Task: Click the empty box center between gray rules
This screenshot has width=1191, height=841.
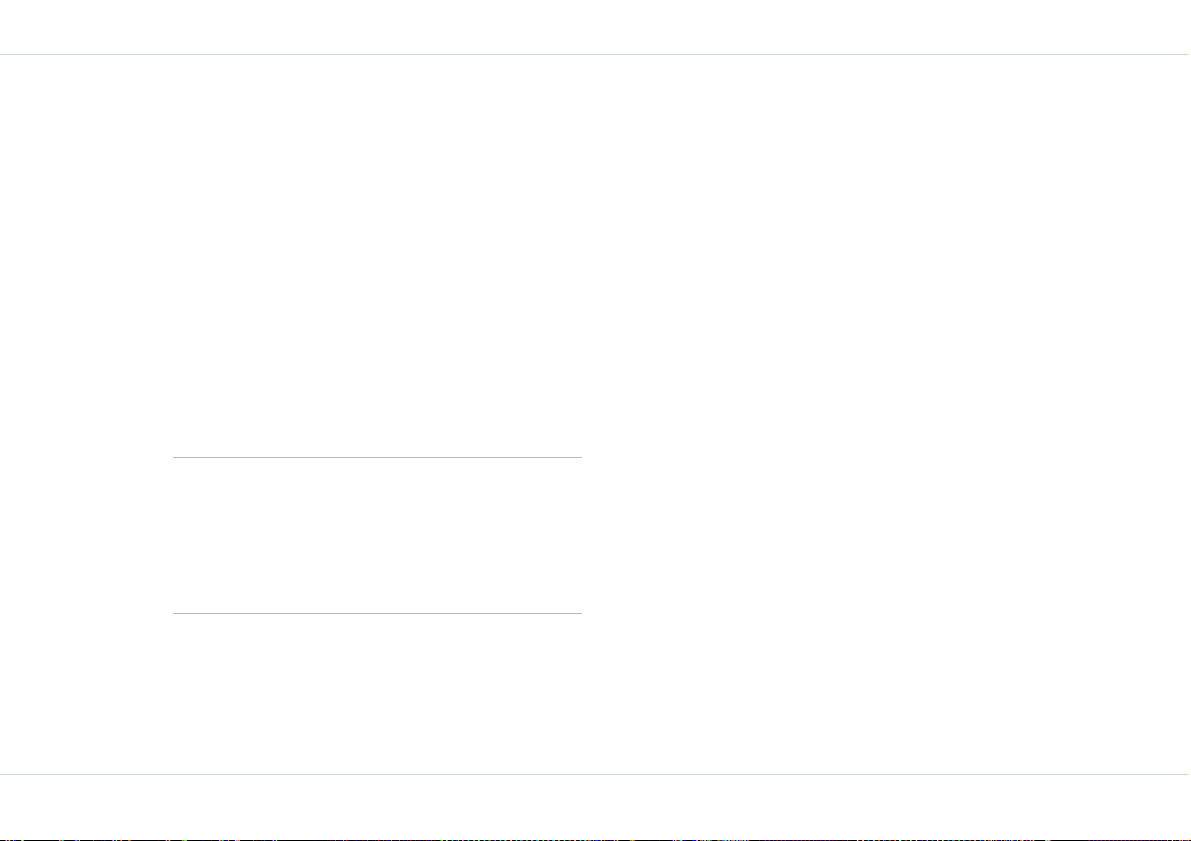Action: pos(377,535)
